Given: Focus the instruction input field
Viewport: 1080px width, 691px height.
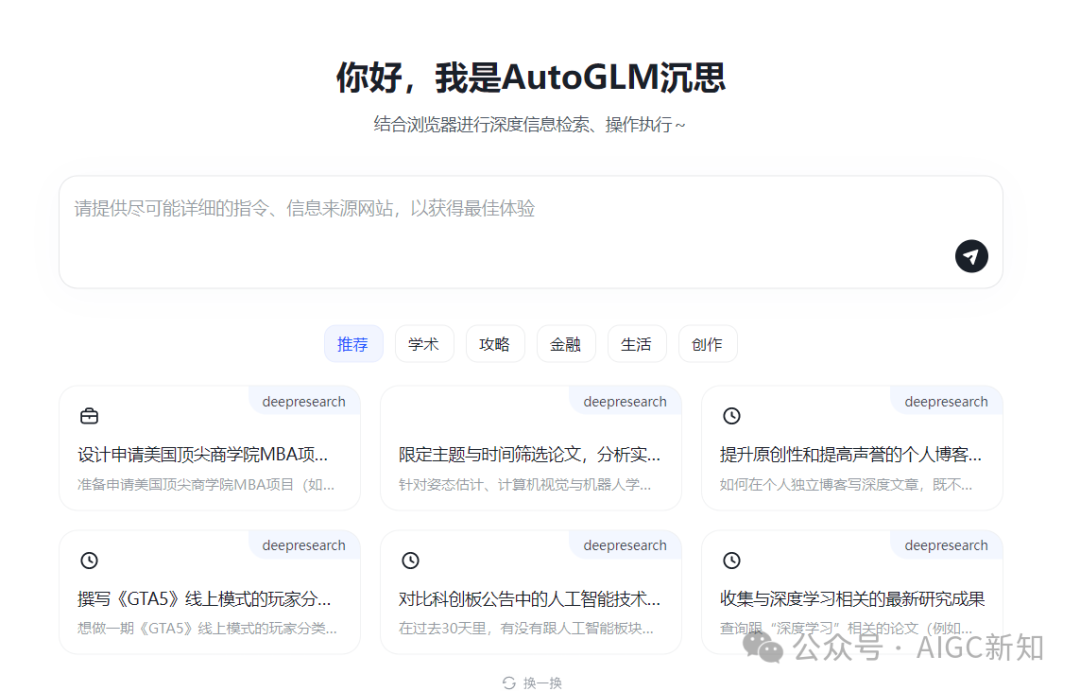Looking at the screenshot, I should pyautogui.click(x=530, y=232).
